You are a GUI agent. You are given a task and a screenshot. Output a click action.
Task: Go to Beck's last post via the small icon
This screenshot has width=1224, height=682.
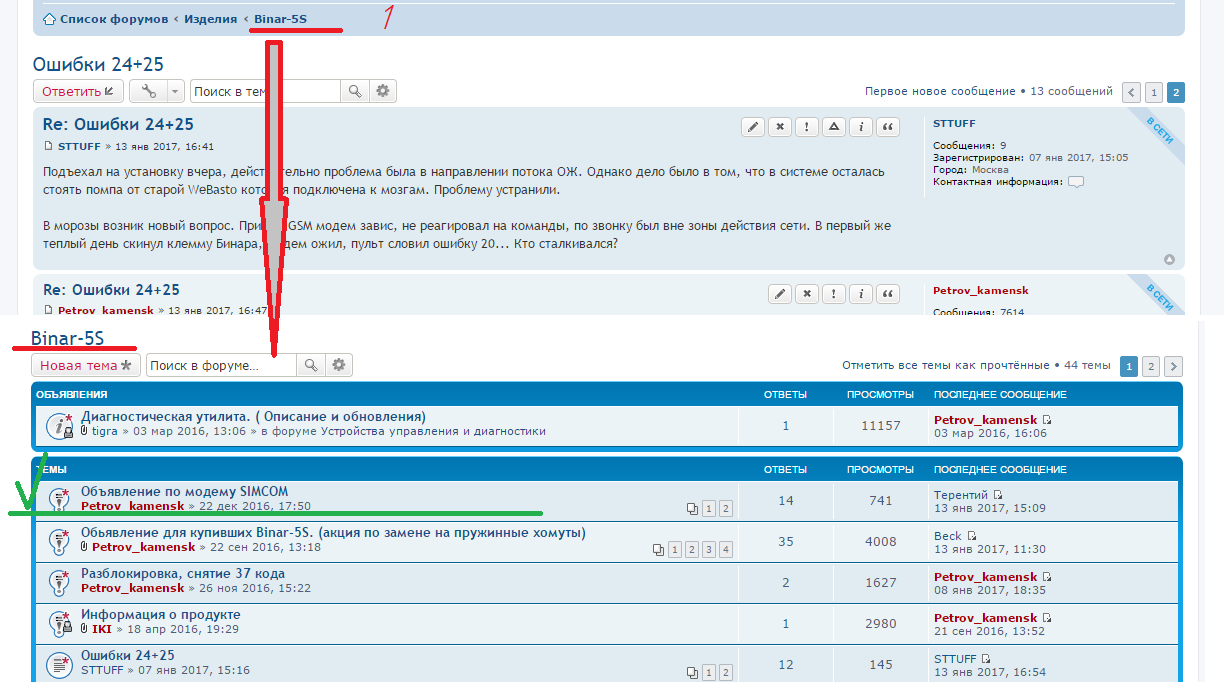coord(971,536)
